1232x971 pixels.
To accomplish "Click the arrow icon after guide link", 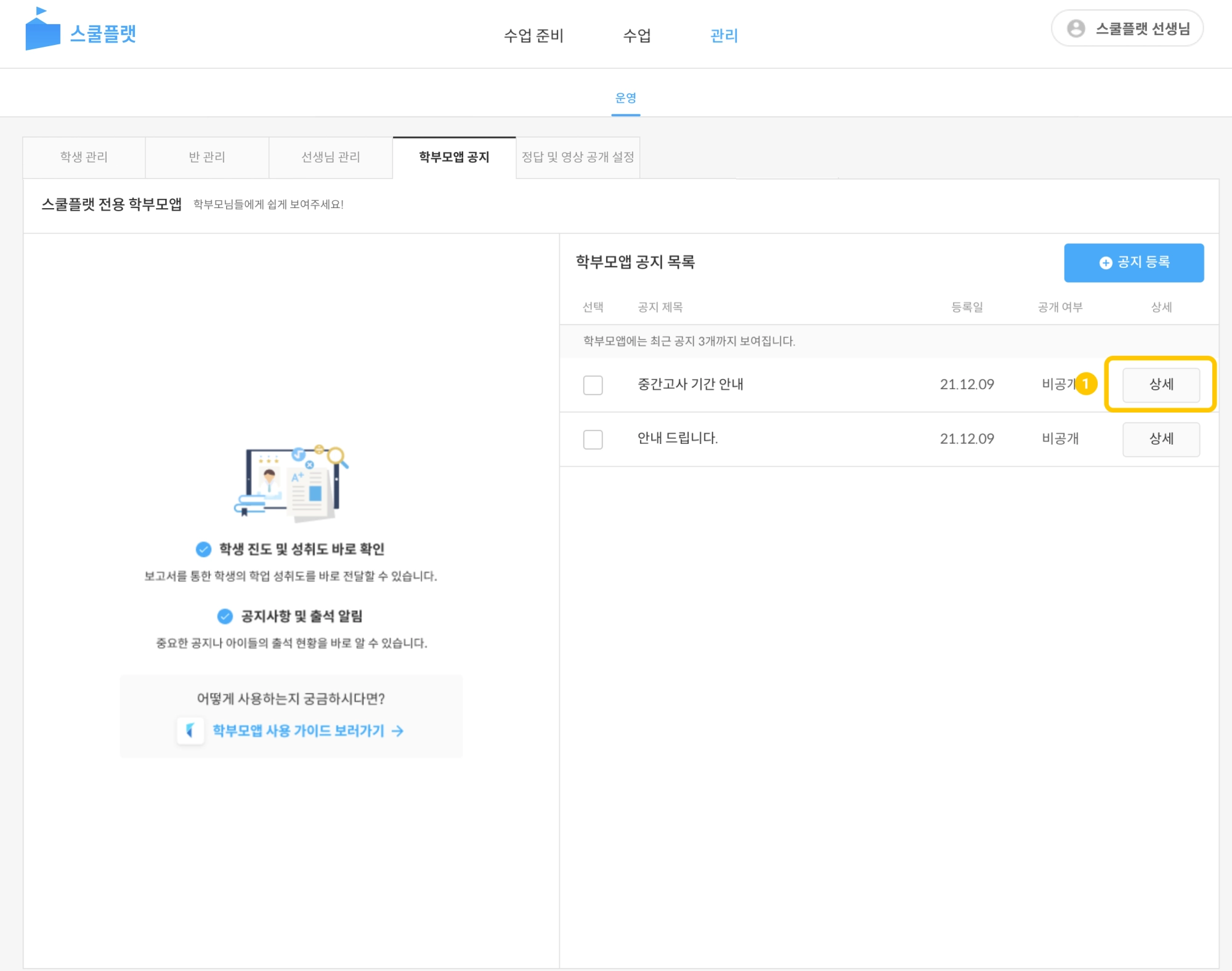I will coord(398,731).
